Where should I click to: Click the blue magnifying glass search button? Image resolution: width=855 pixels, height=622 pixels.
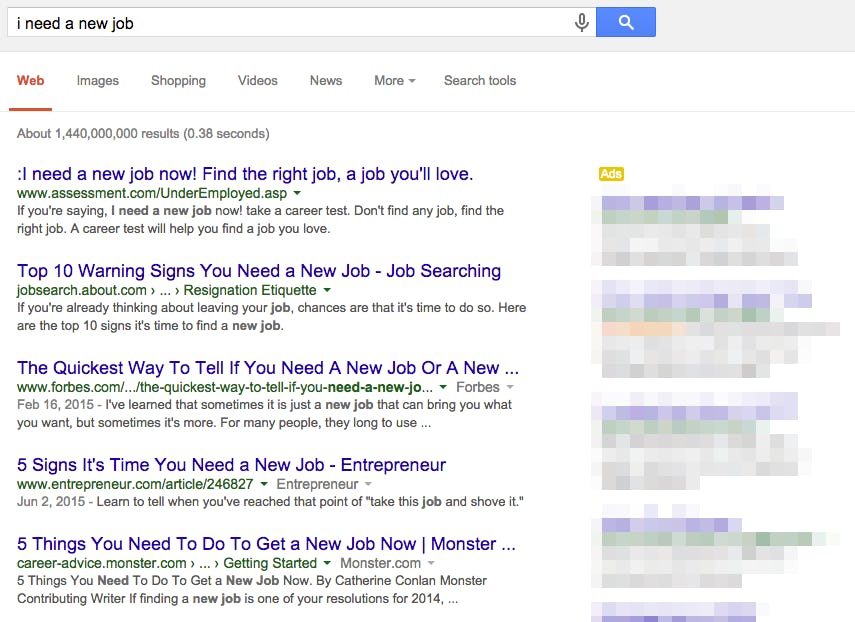pyautogui.click(x=626, y=22)
